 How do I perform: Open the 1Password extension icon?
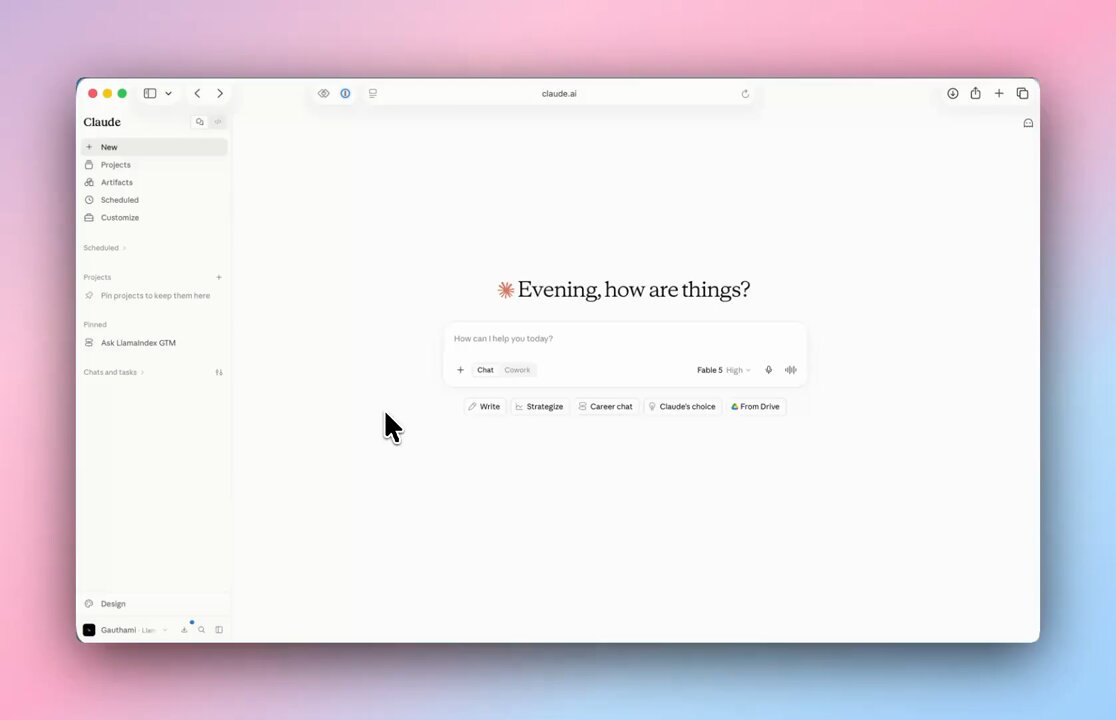pyautogui.click(x=345, y=93)
